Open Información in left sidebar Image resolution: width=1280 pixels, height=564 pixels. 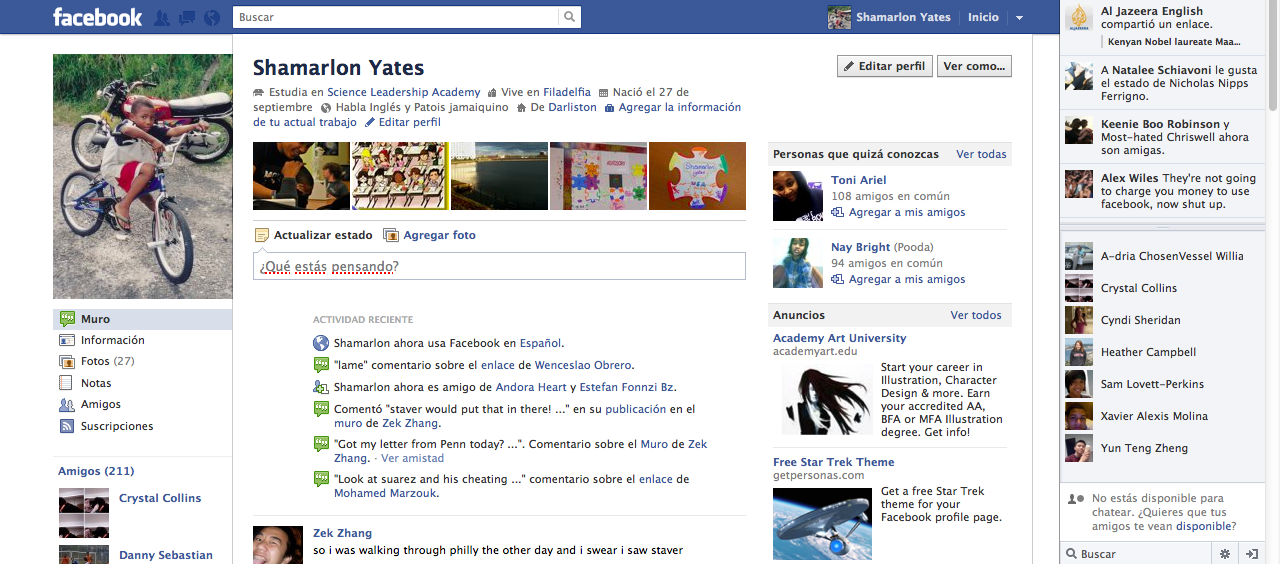[x=112, y=340]
